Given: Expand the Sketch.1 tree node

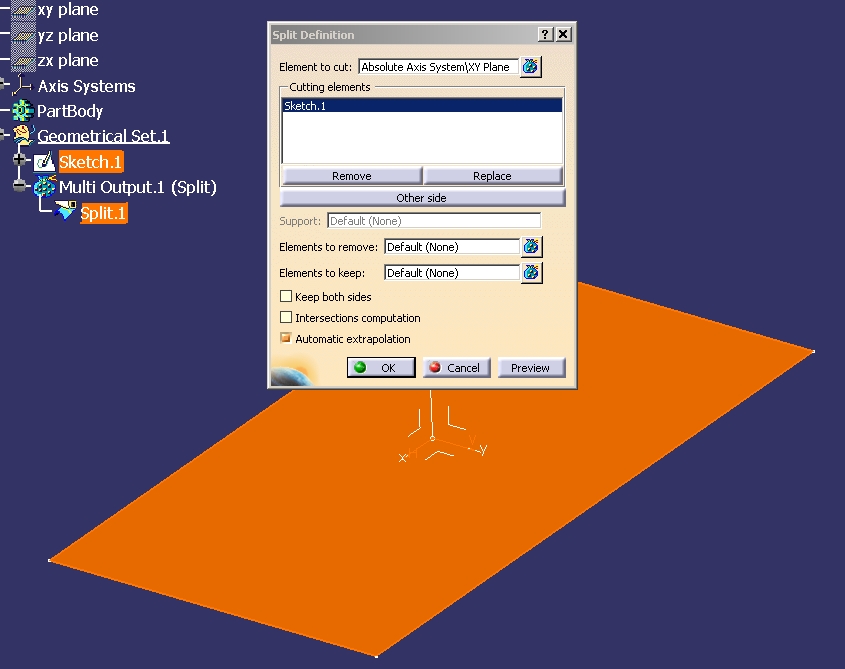Looking at the screenshot, I should tap(19, 160).
